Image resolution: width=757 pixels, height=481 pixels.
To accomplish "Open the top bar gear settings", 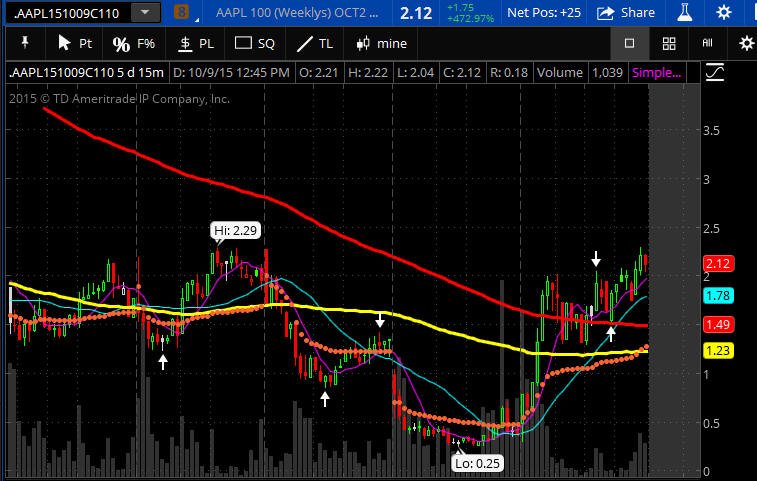I will coord(723,13).
